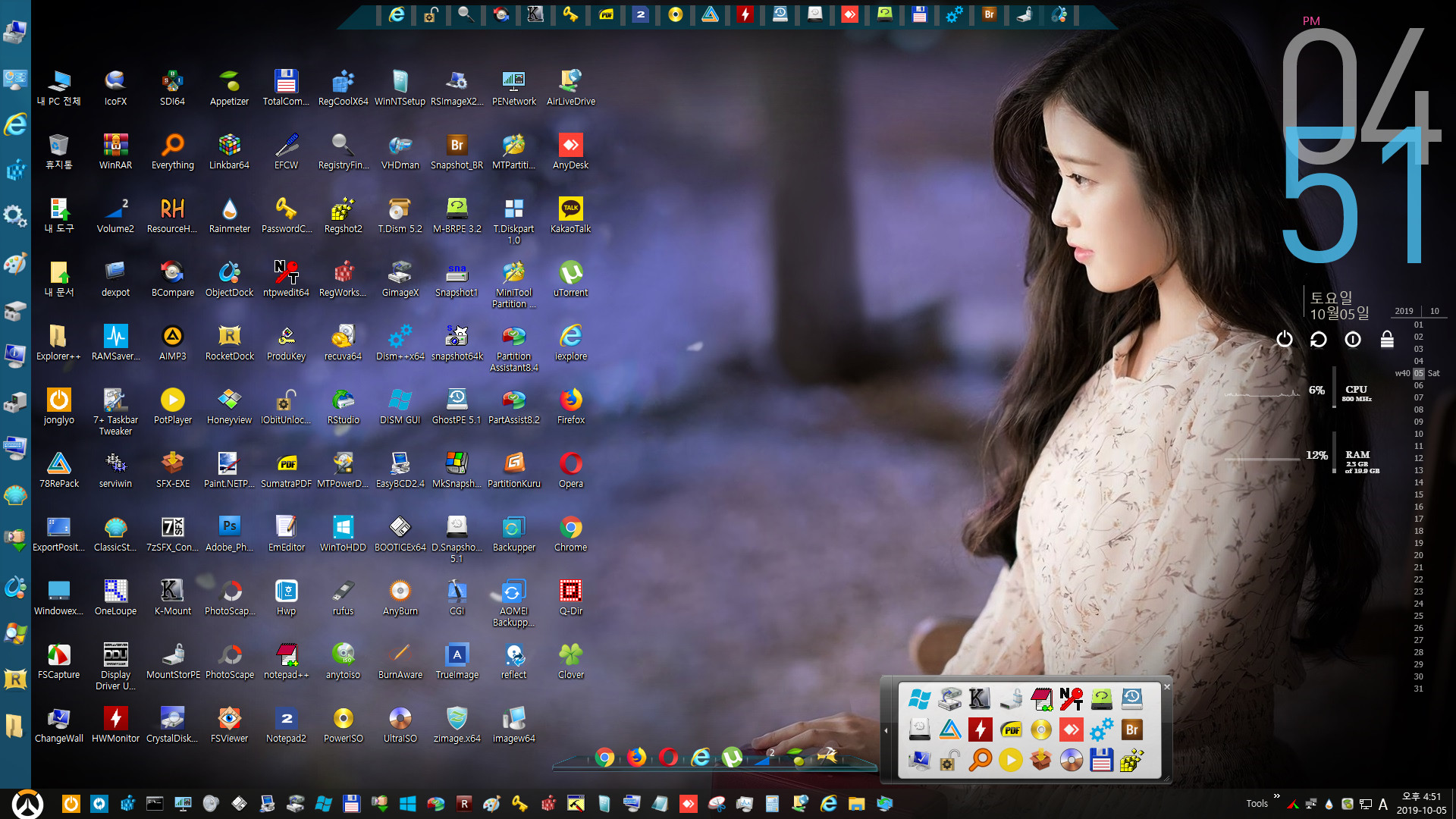Launch the Clover desktop shortcut

(570, 661)
